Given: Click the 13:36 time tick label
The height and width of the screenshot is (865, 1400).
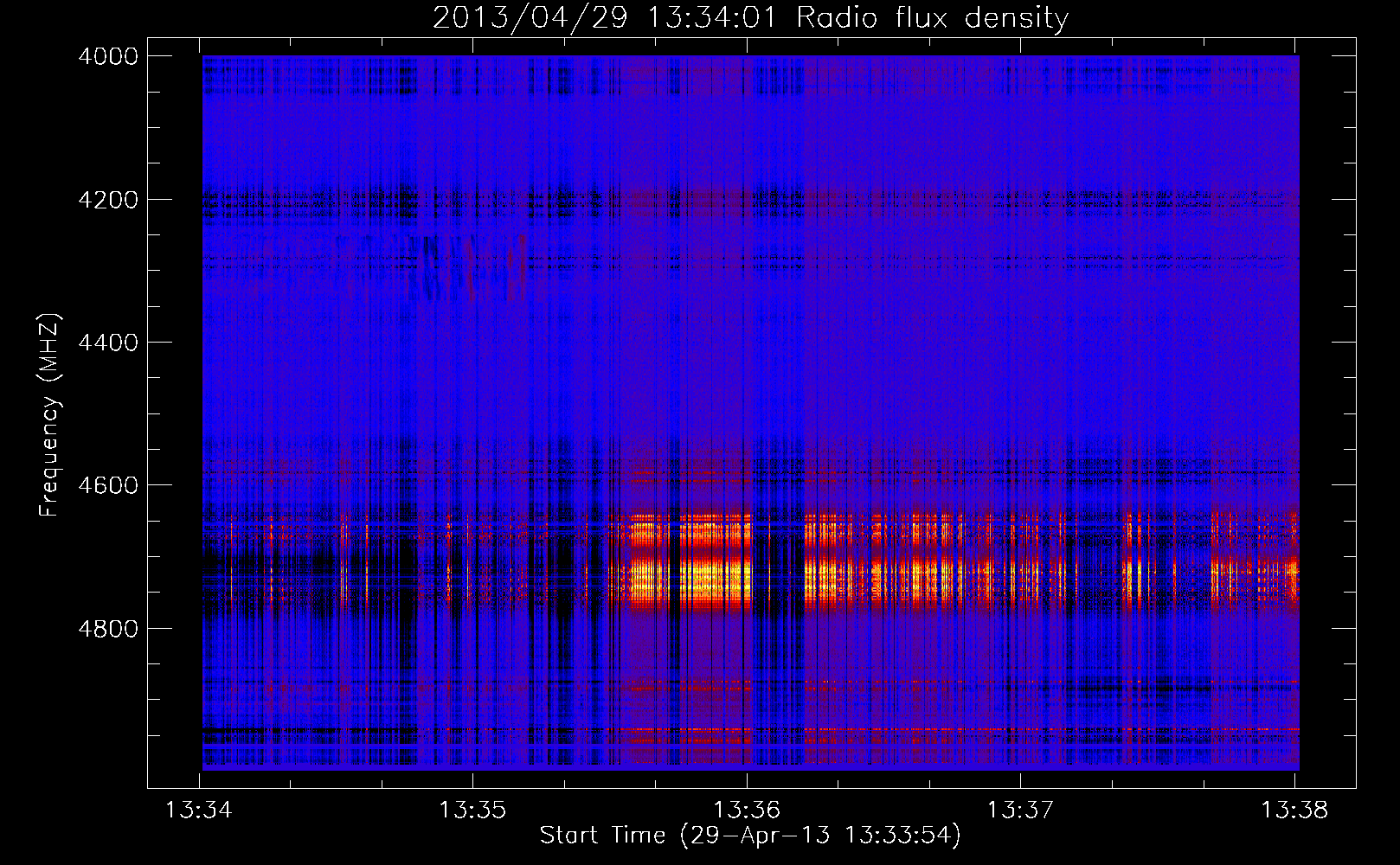Looking at the screenshot, I should [x=746, y=810].
